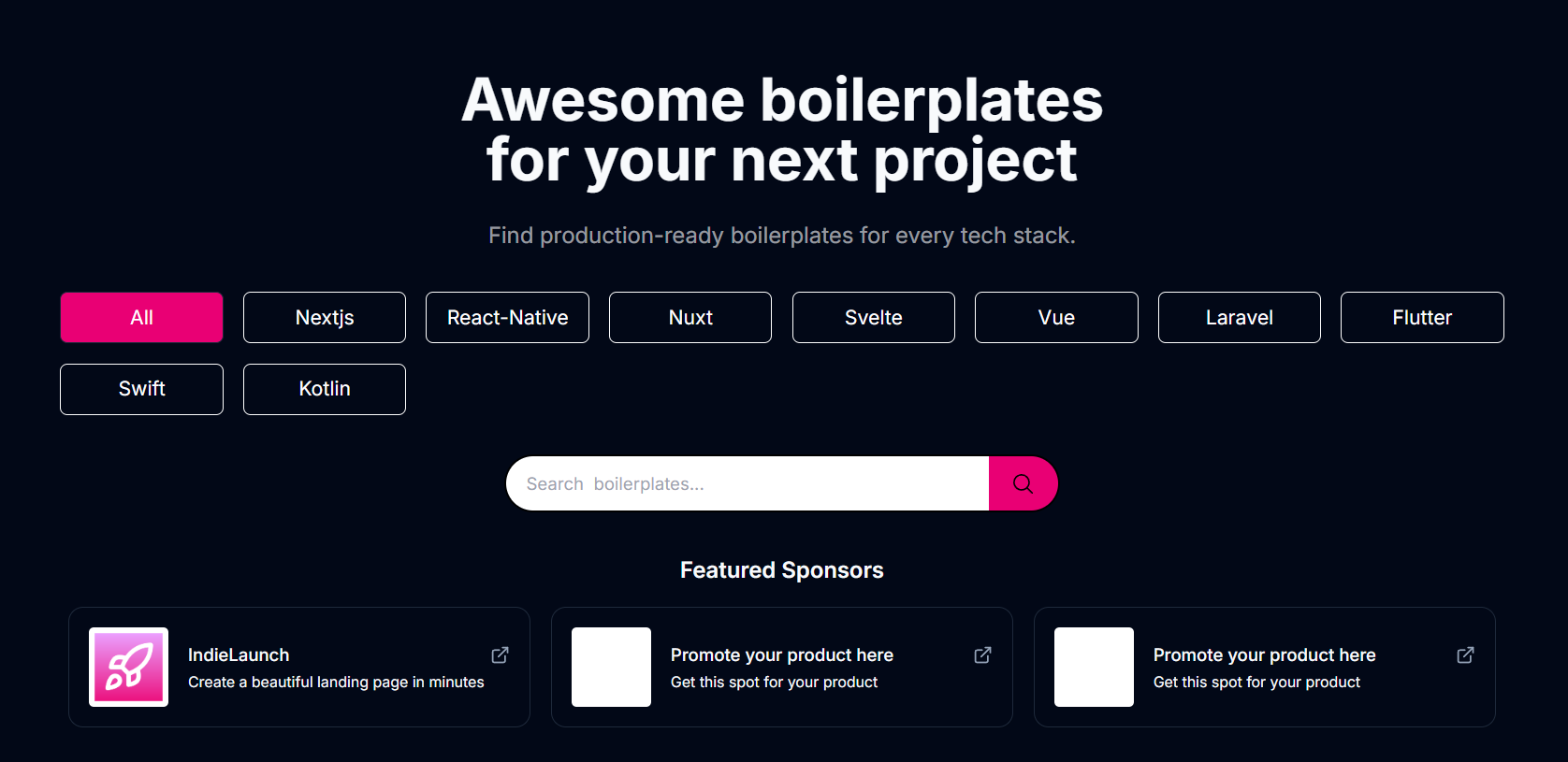This screenshot has height=762, width=1568.
Task: Filter by React-Native category
Action: 507,317
